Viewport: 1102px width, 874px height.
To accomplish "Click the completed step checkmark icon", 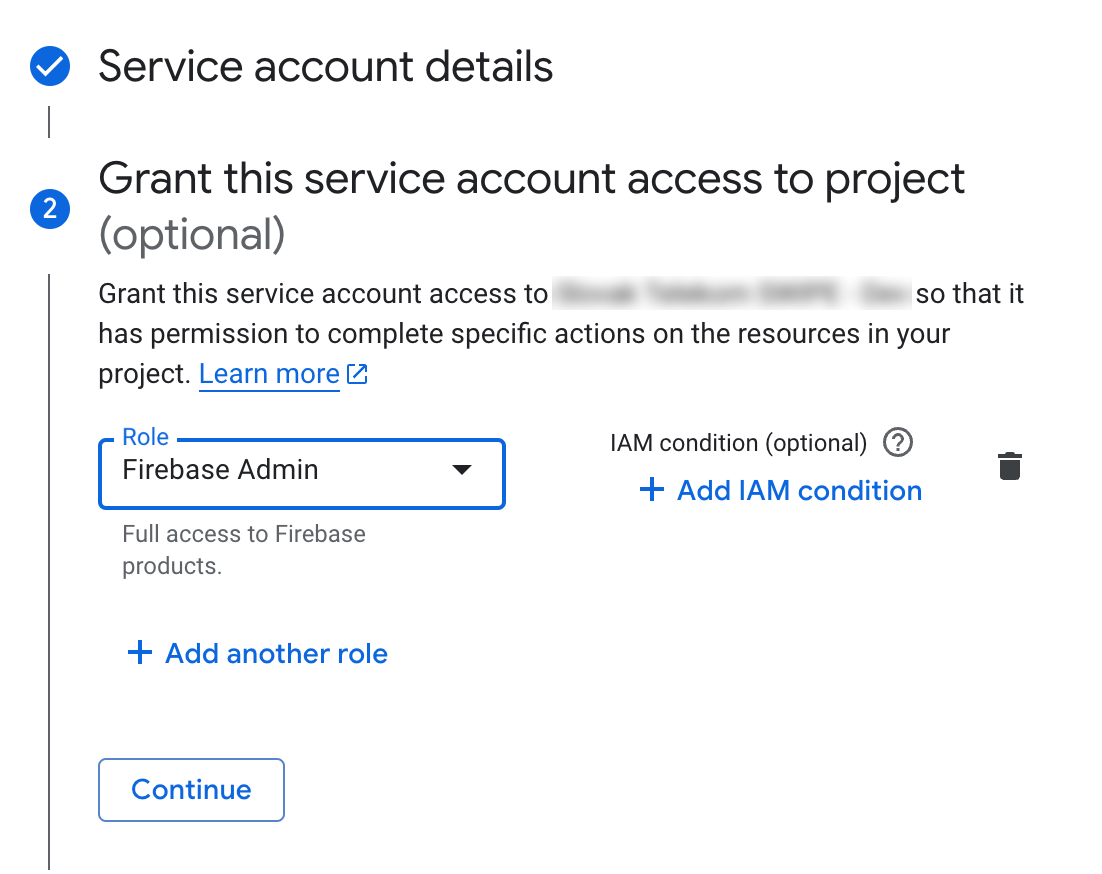I will pyautogui.click(x=50, y=68).
